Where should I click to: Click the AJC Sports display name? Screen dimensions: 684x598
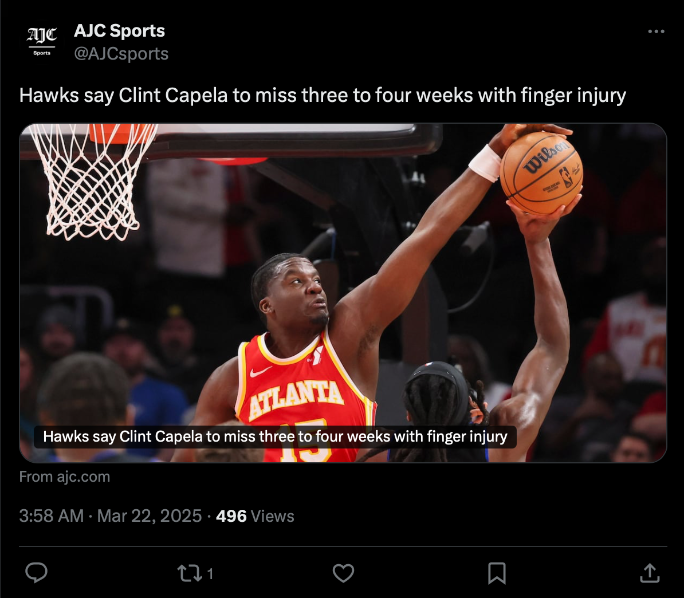(x=120, y=31)
